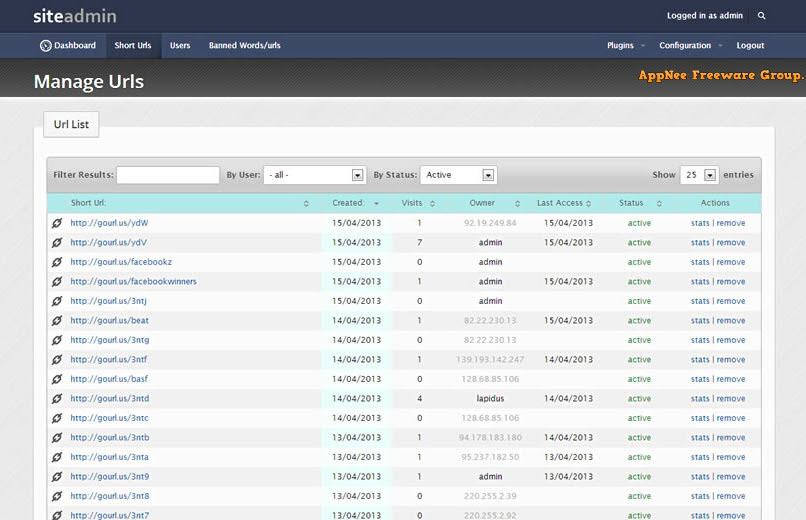
Task: Open Banned Words/urls nav item
Action: 245,46
